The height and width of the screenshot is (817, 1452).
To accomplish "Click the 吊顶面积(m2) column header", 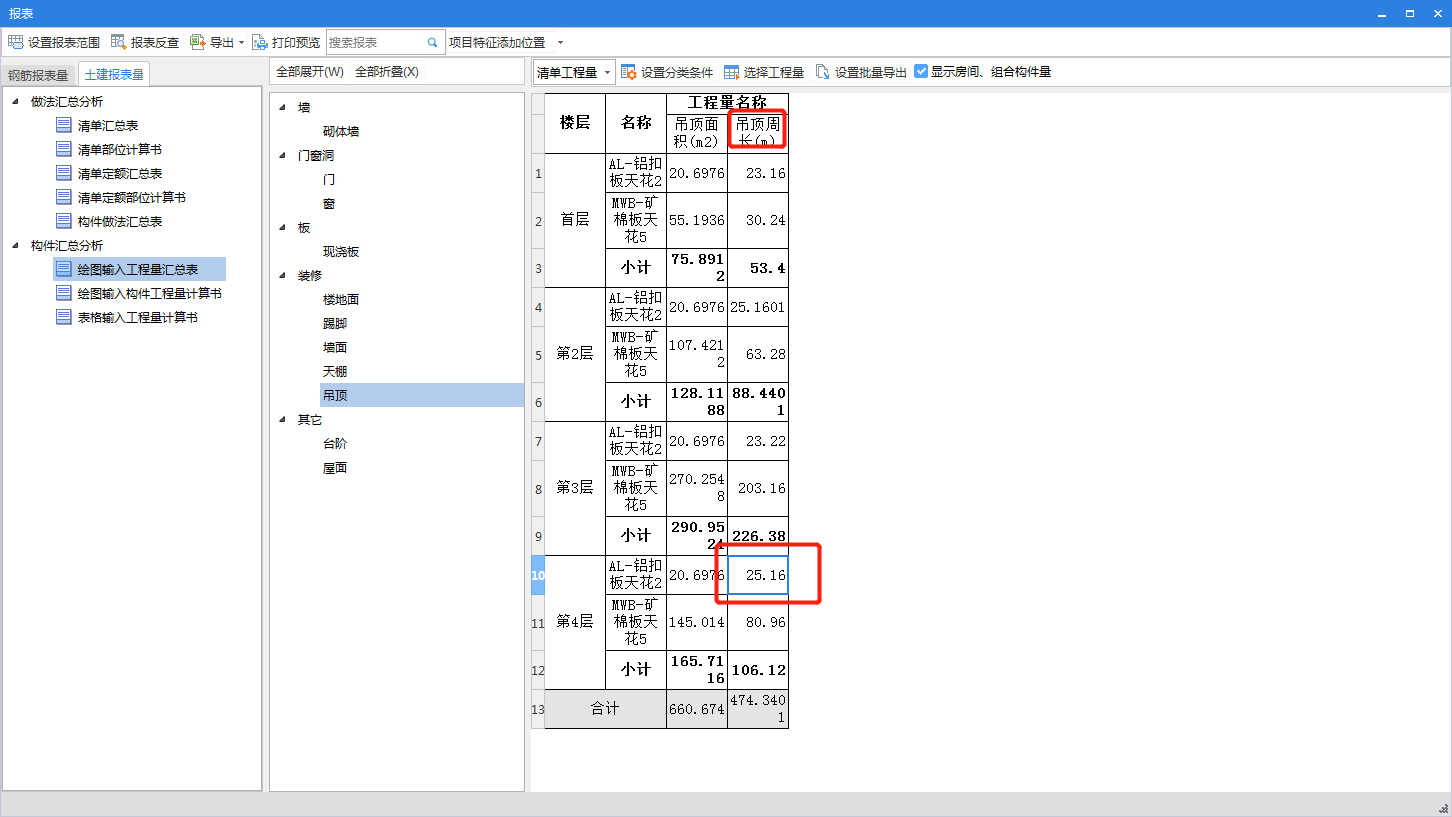I will (x=697, y=132).
